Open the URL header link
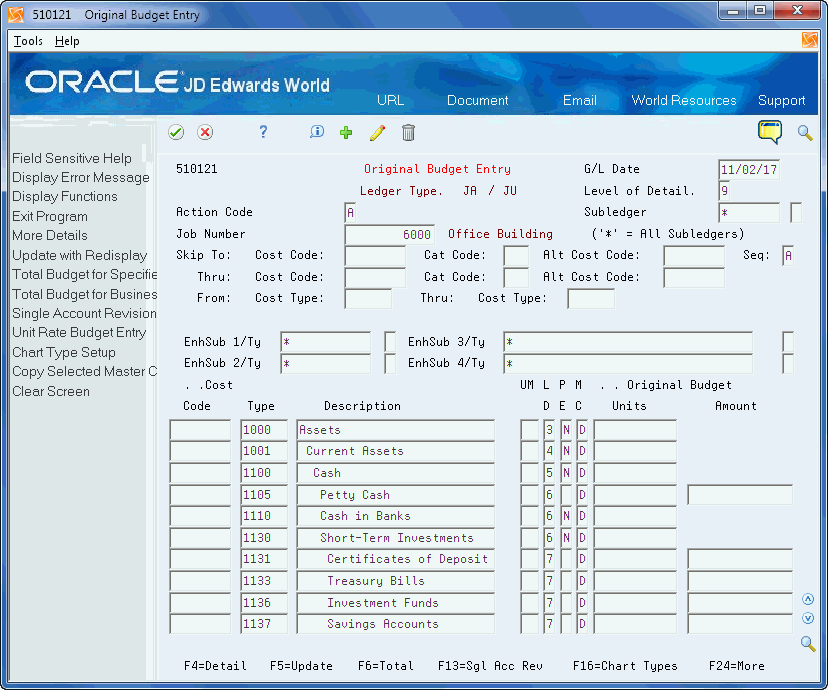The height and width of the screenshot is (690, 828). 390,100
